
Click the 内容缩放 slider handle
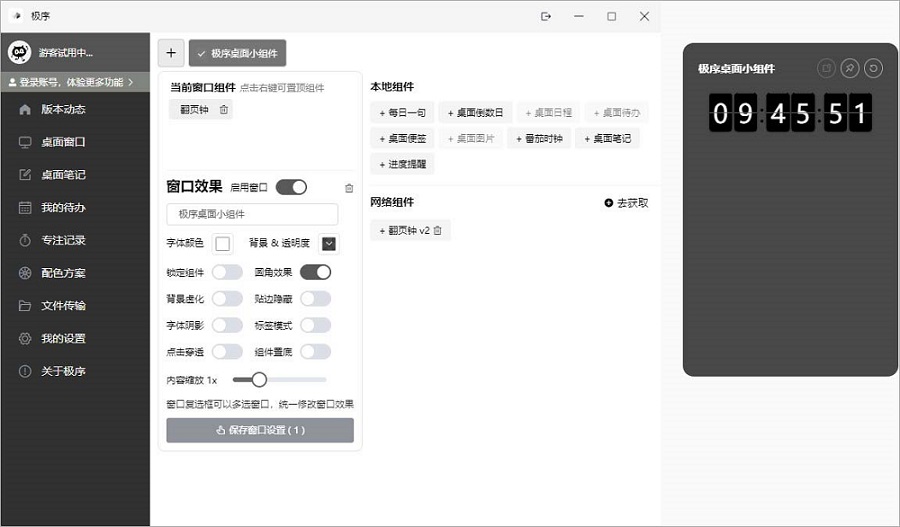coord(259,379)
